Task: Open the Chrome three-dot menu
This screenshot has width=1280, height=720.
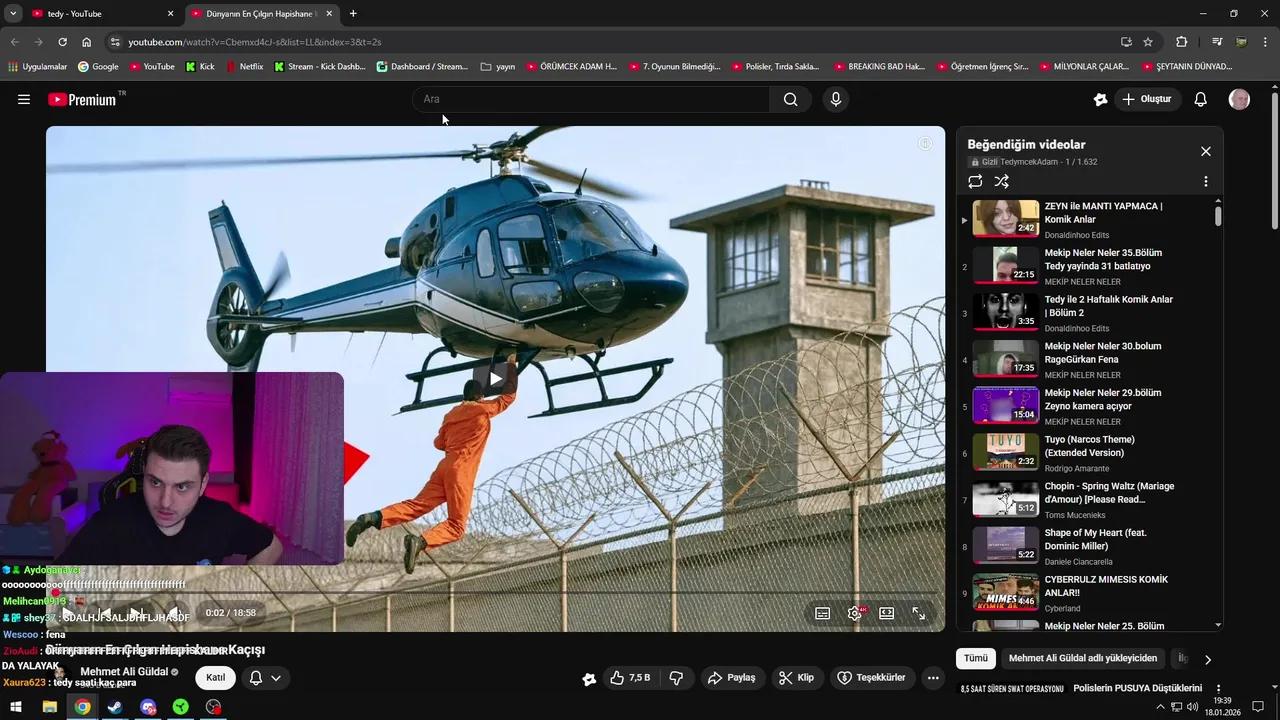Action: (1265, 42)
